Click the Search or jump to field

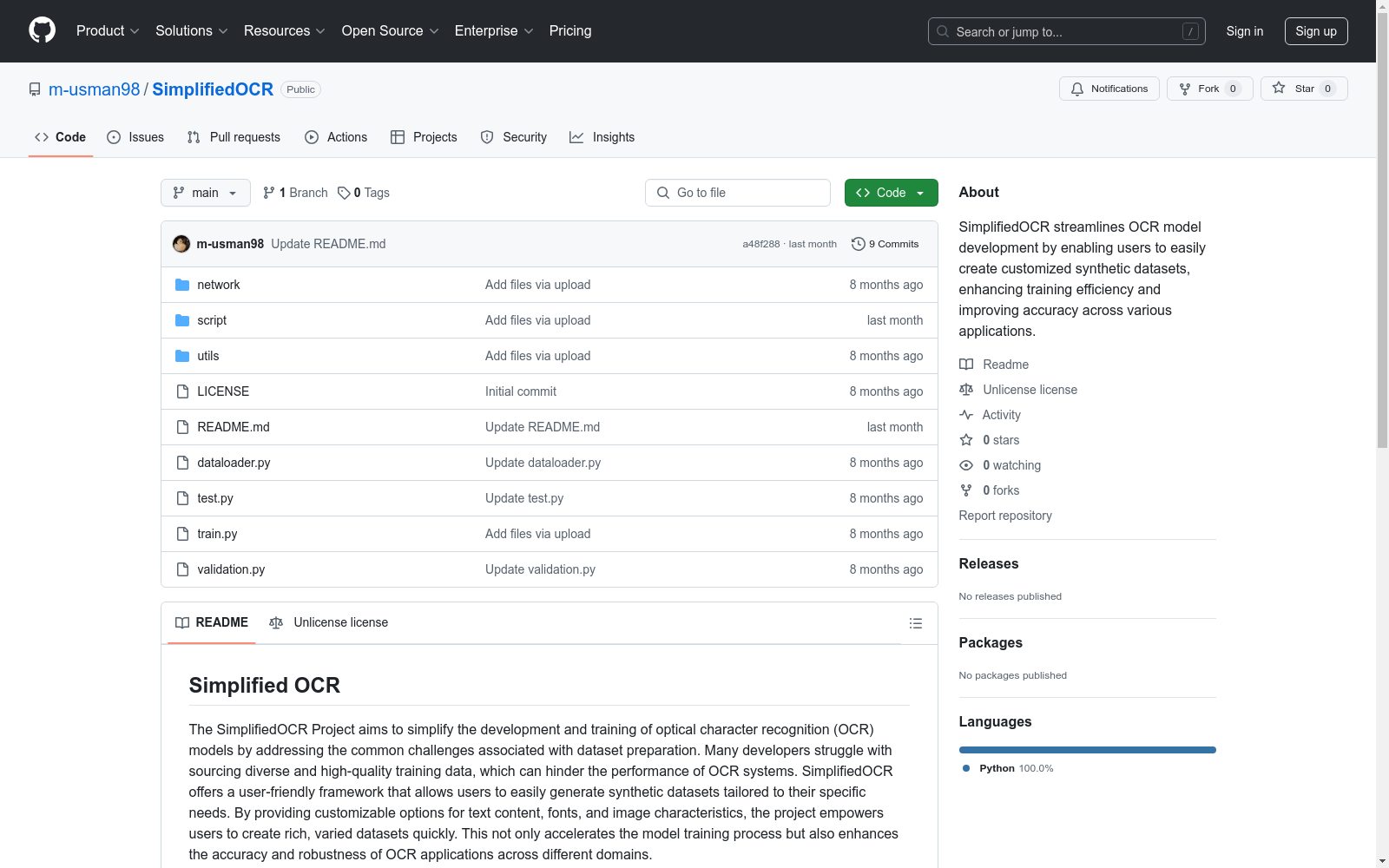(x=1067, y=31)
